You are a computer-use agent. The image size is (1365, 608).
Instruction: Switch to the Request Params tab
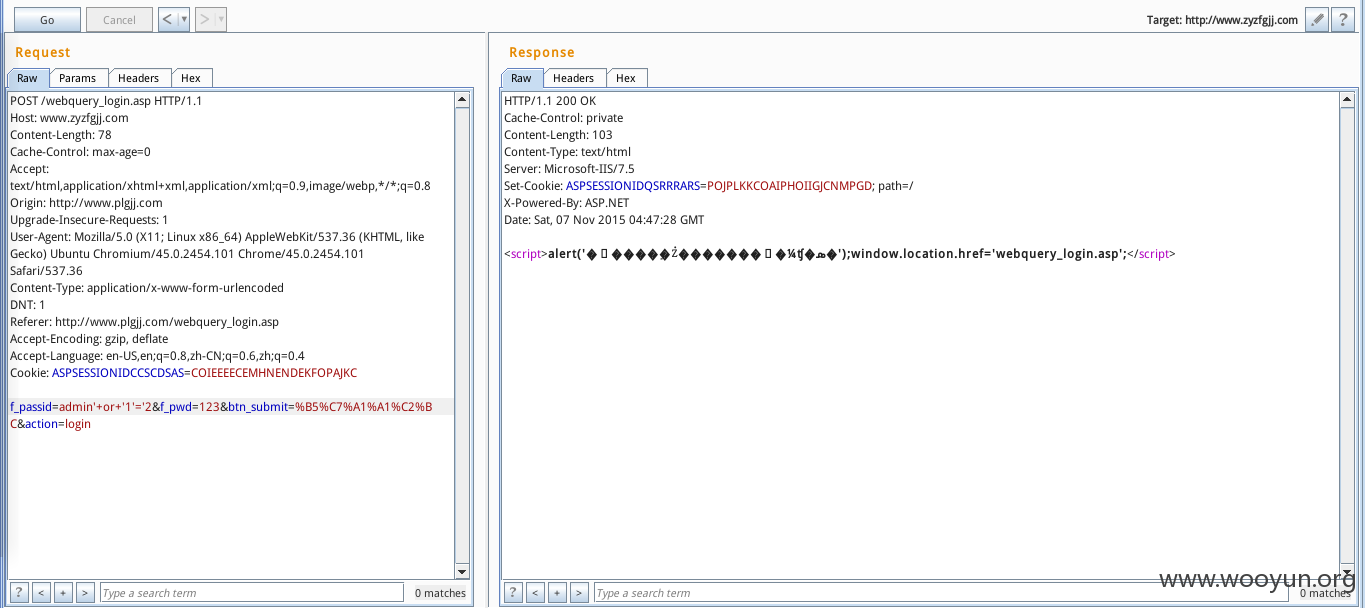coord(77,78)
